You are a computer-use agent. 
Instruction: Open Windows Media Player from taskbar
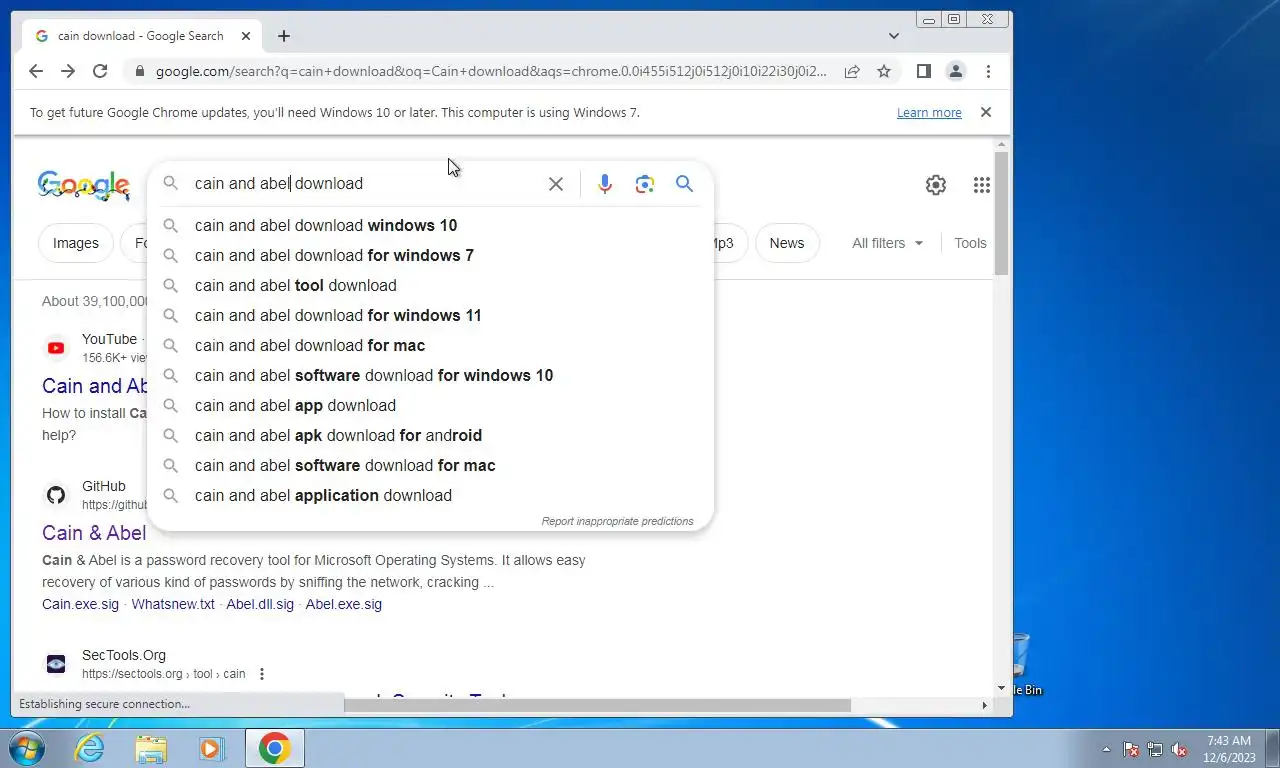pyautogui.click(x=212, y=748)
